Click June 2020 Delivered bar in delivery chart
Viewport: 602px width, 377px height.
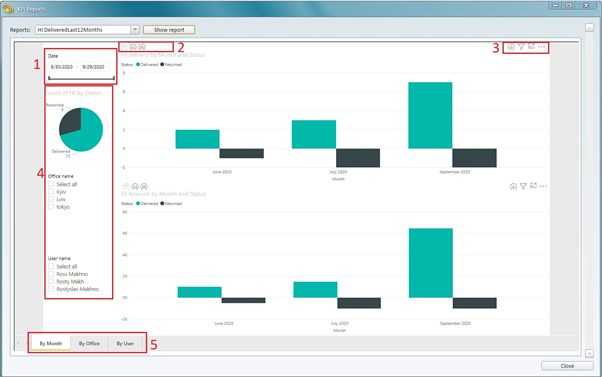197,139
